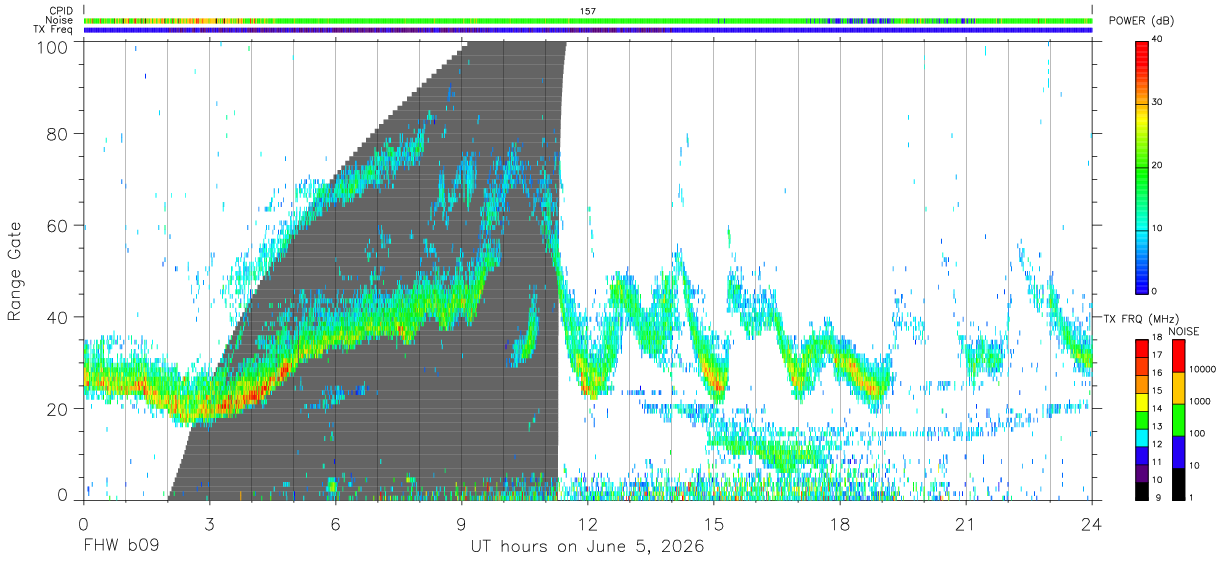Click the 'CPID' label at top left
This screenshot has width=1228, height=567.
[61, 11]
